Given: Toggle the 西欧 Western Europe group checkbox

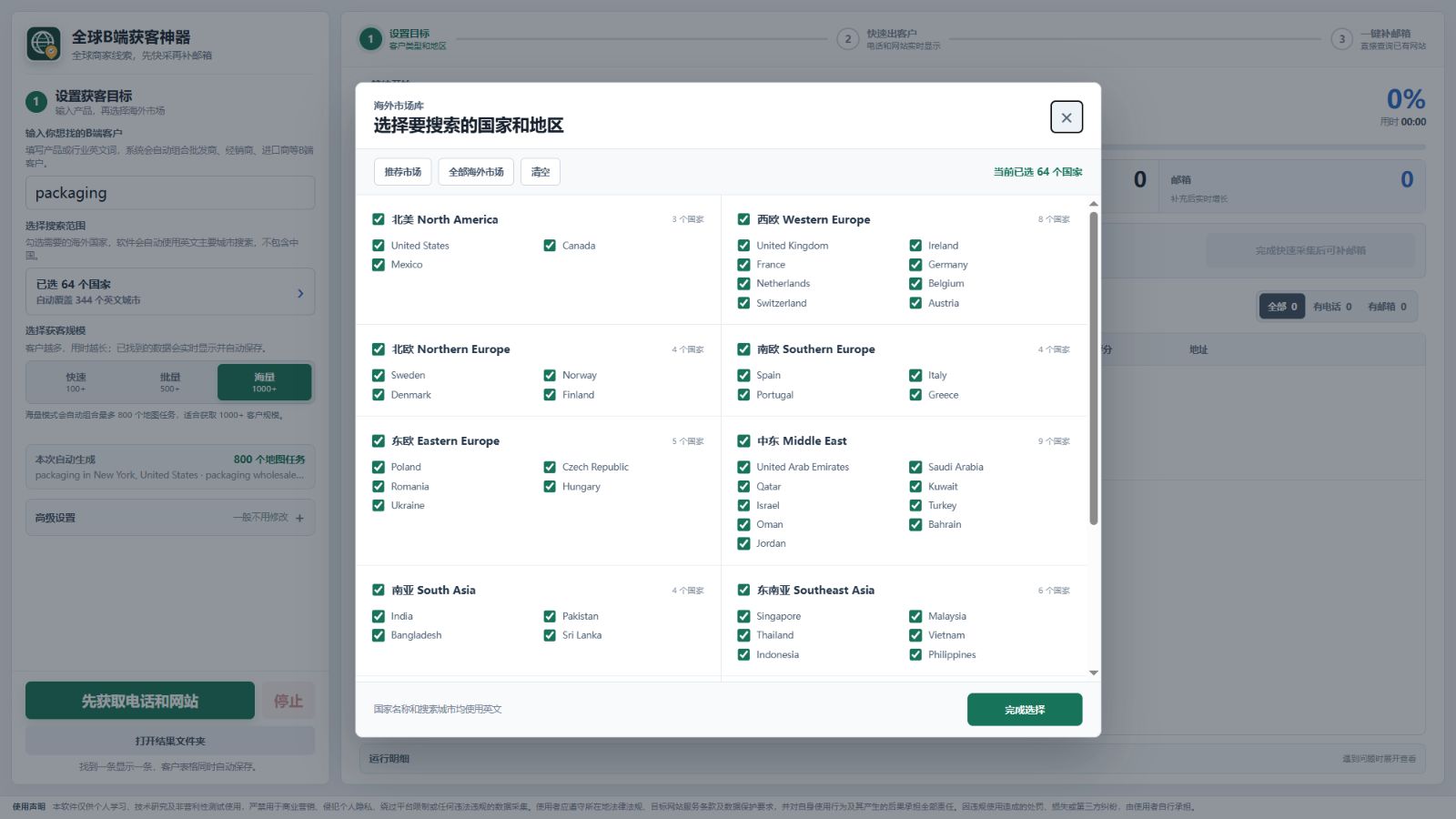Looking at the screenshot, I should point(743,219).
